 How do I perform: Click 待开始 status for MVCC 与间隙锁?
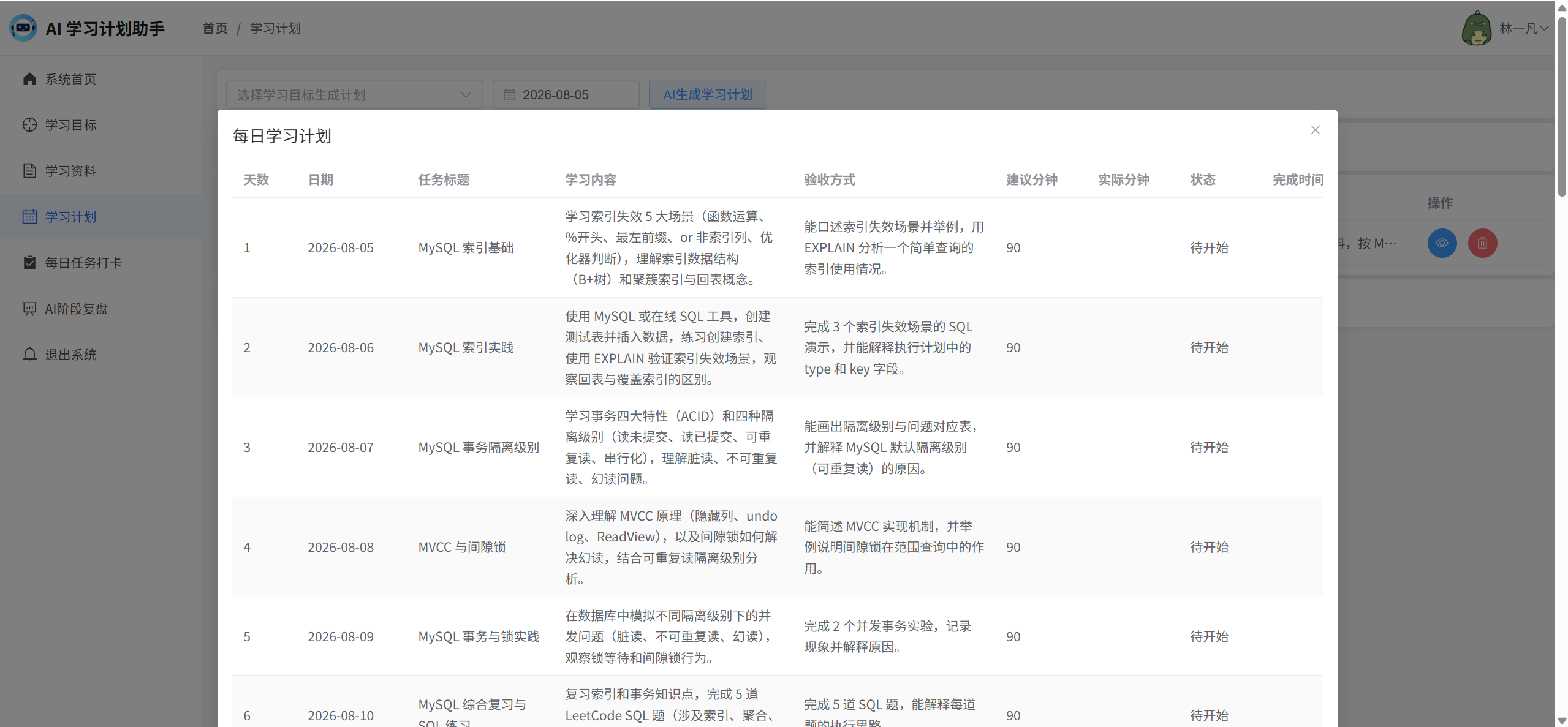[1209, 547]
